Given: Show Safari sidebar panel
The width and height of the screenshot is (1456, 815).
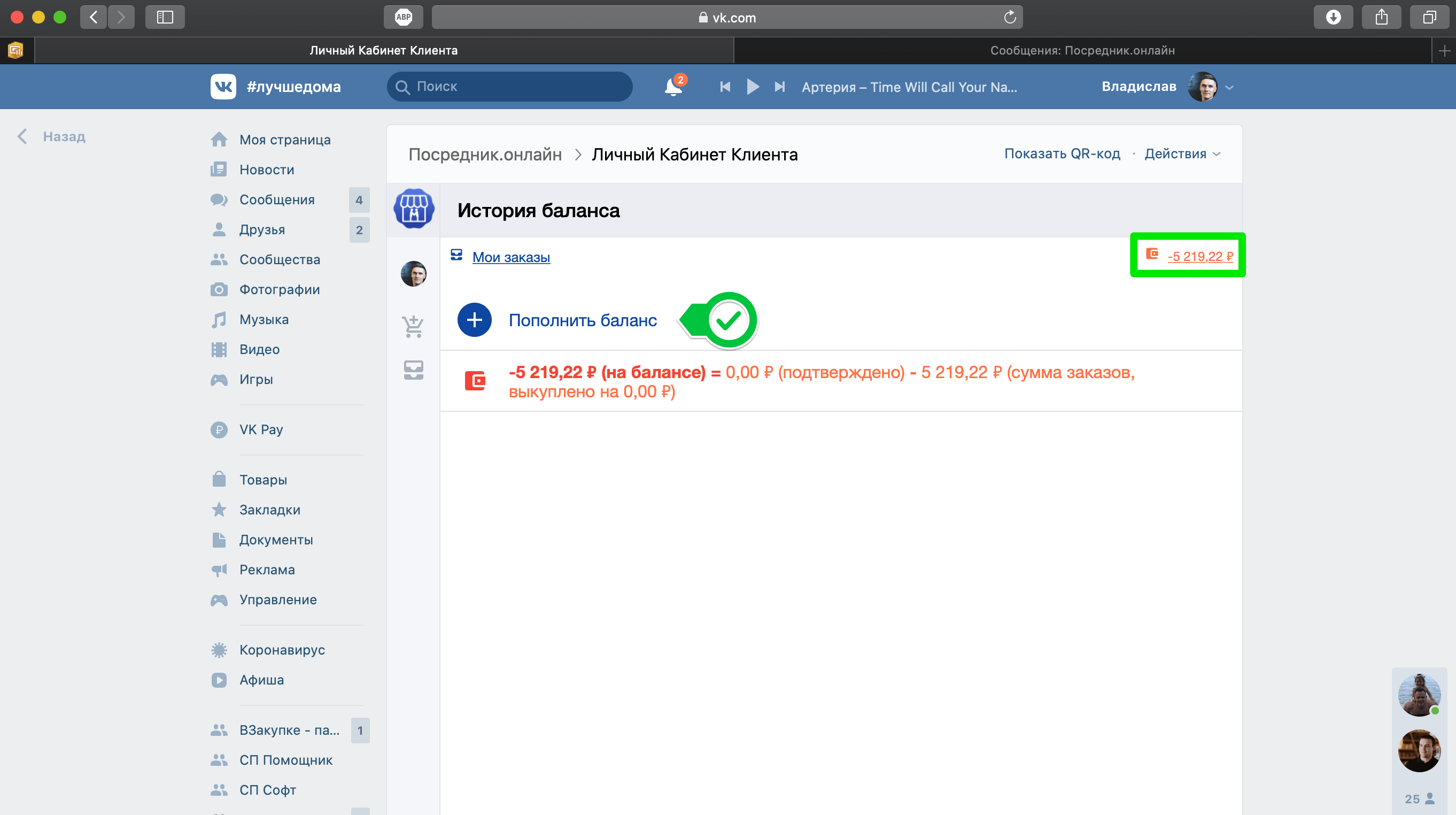Looking at the screenshot, I should tap(165, 17).
